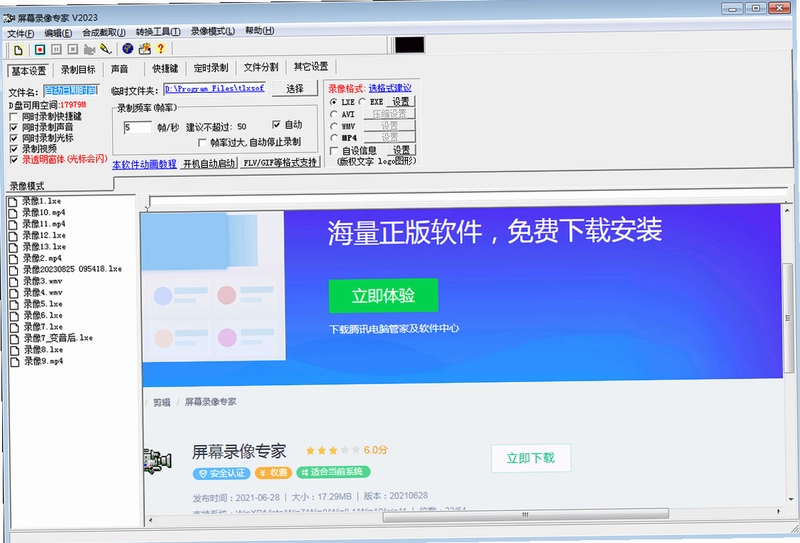Click 设置 button next to 自设信息
Image resolution: width=800 pixels, height=543 pixels.
click(x=401, y=150)
